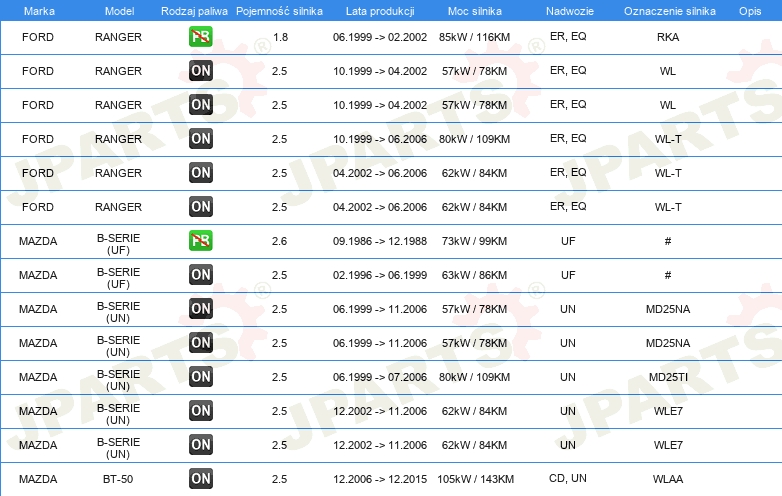
Task: Select the 2.5 capacity cell in the BT-50 row
Action: click(x=279, y=479)
